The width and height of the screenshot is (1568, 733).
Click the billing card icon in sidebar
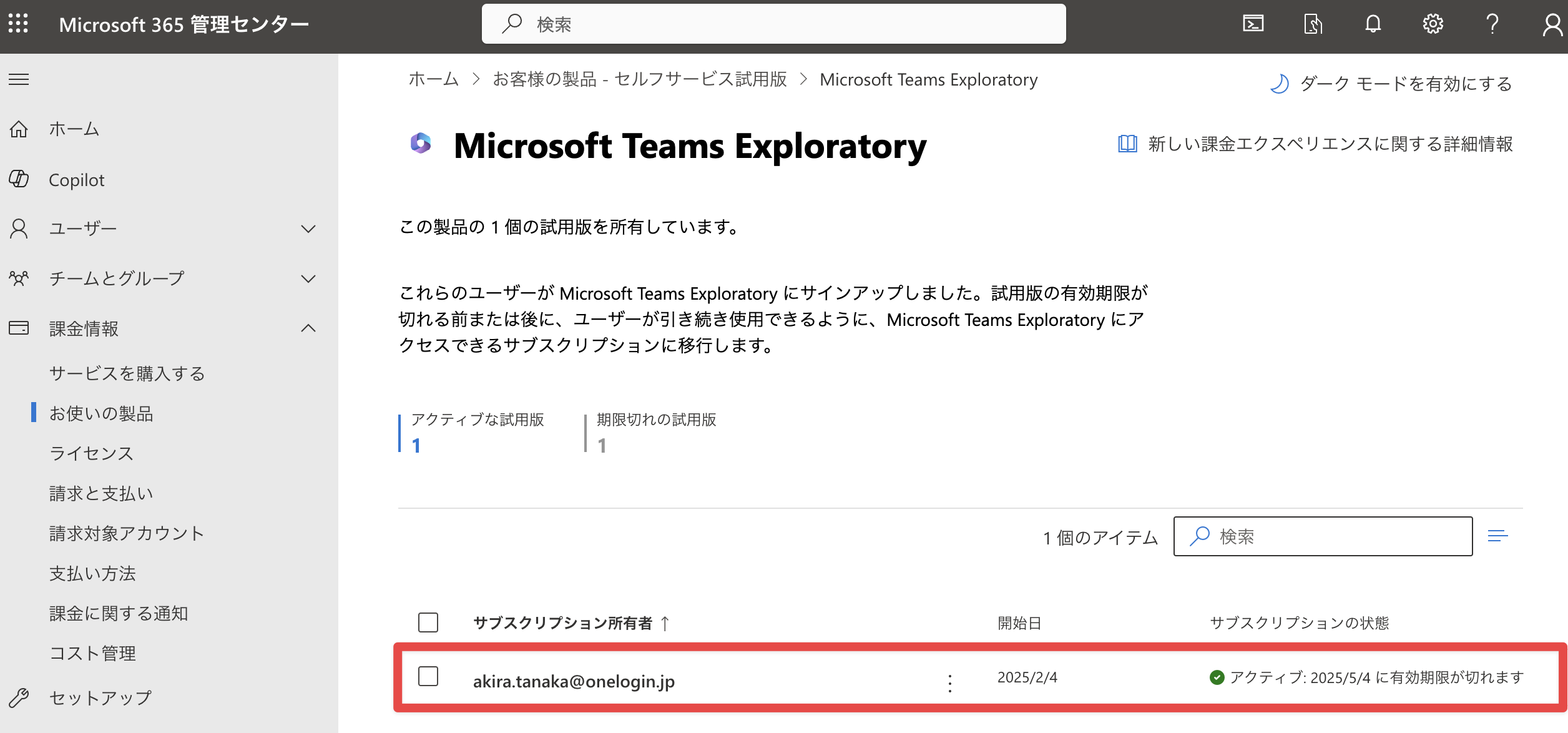tap(19, 328)
